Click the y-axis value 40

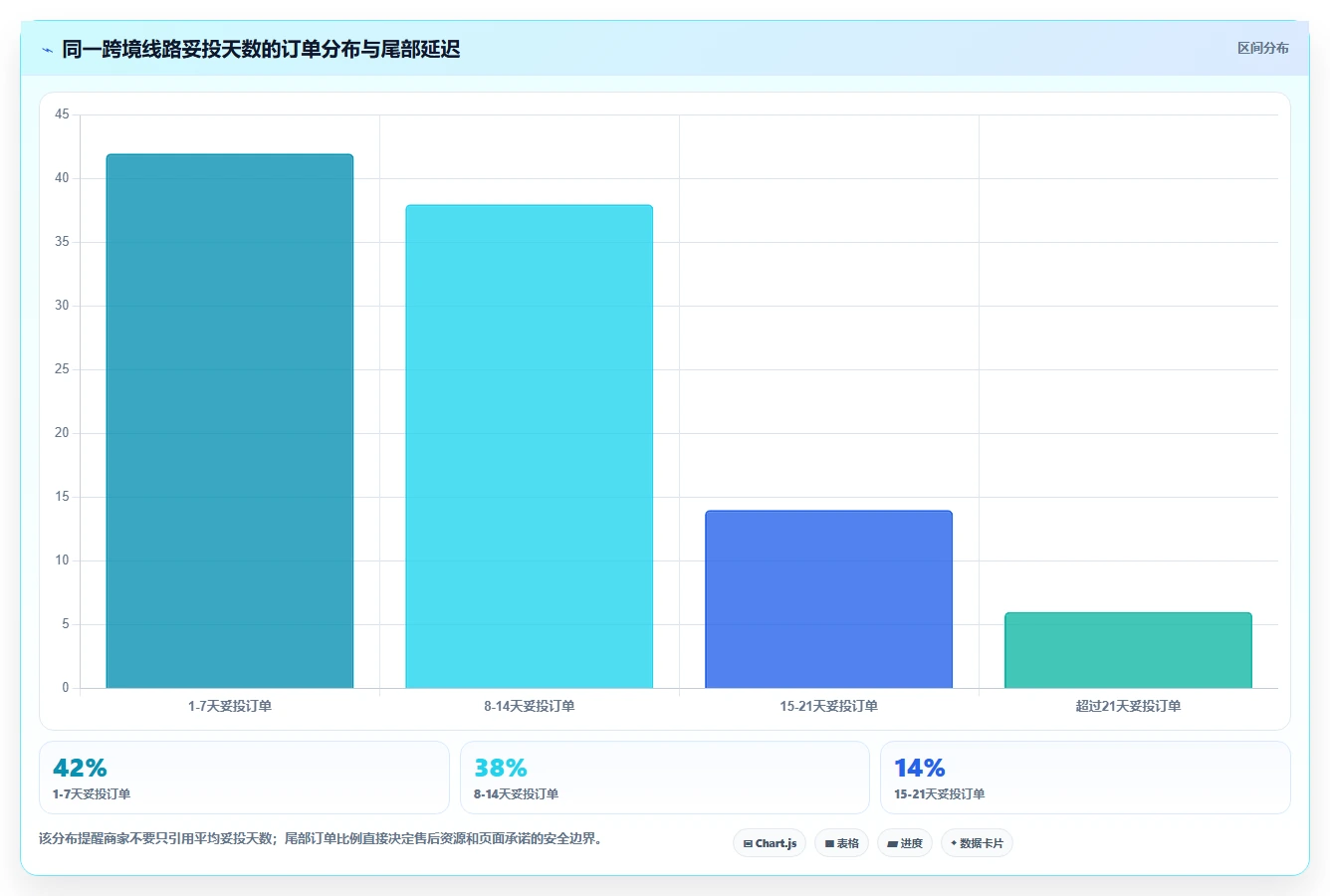pos(62,178)
